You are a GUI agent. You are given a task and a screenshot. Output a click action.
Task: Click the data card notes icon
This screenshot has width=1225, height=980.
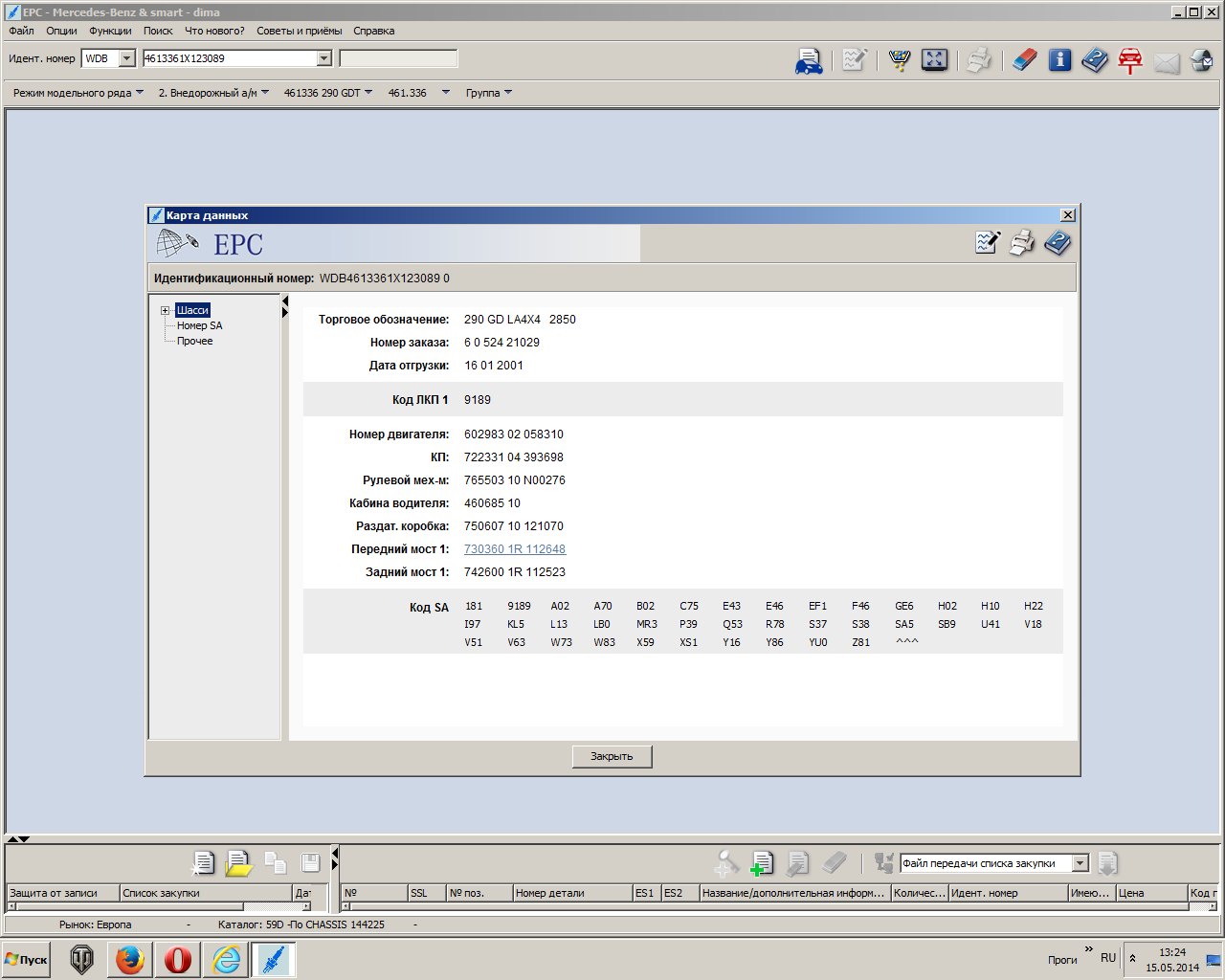click(988, 243)
